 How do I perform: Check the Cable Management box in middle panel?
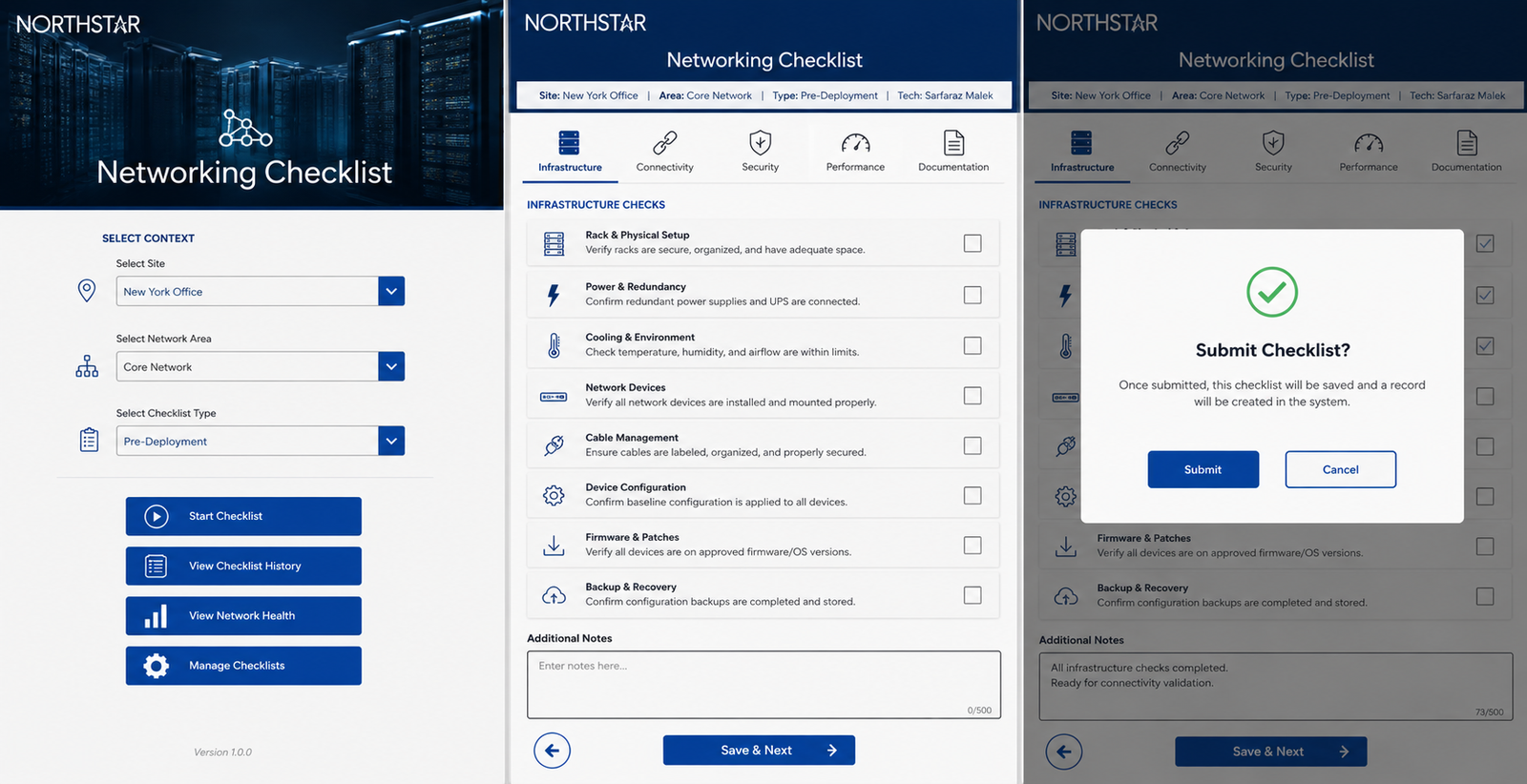973,445
